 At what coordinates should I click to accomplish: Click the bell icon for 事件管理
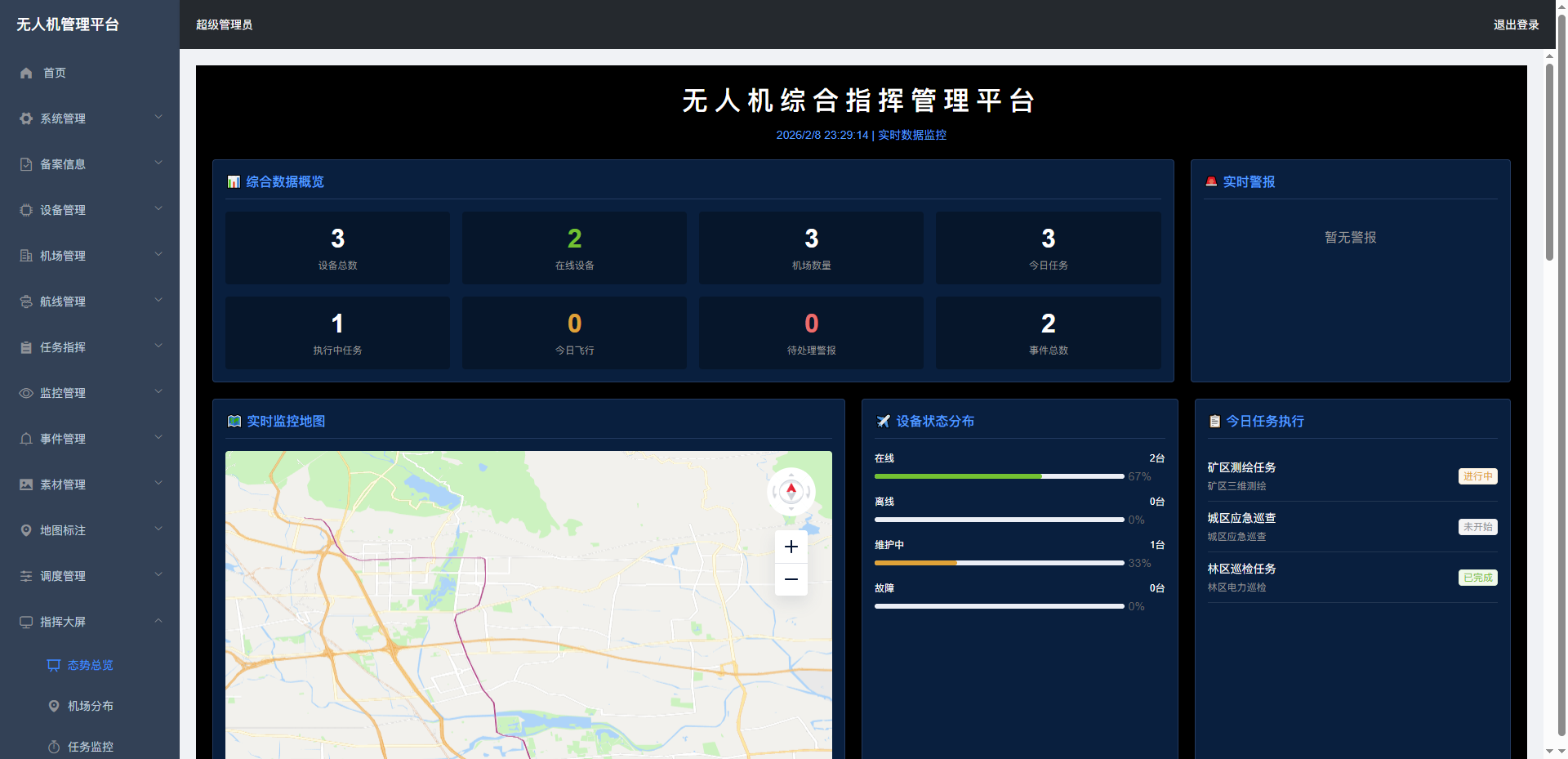click(26, 439)
